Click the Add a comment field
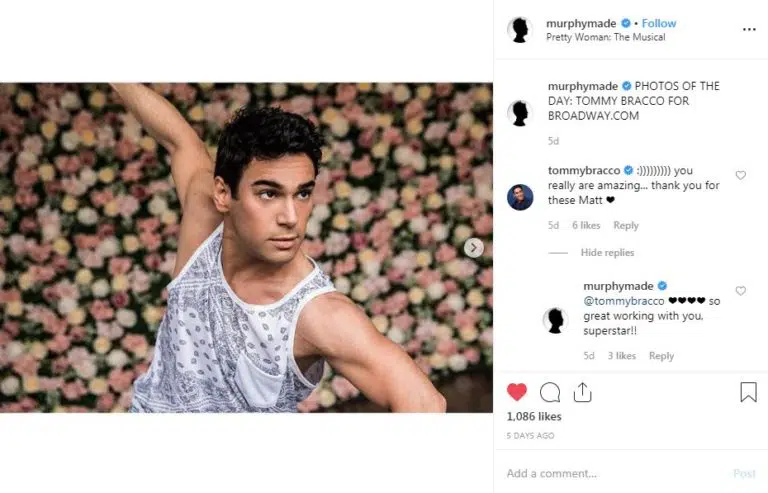 click(610, 473)
